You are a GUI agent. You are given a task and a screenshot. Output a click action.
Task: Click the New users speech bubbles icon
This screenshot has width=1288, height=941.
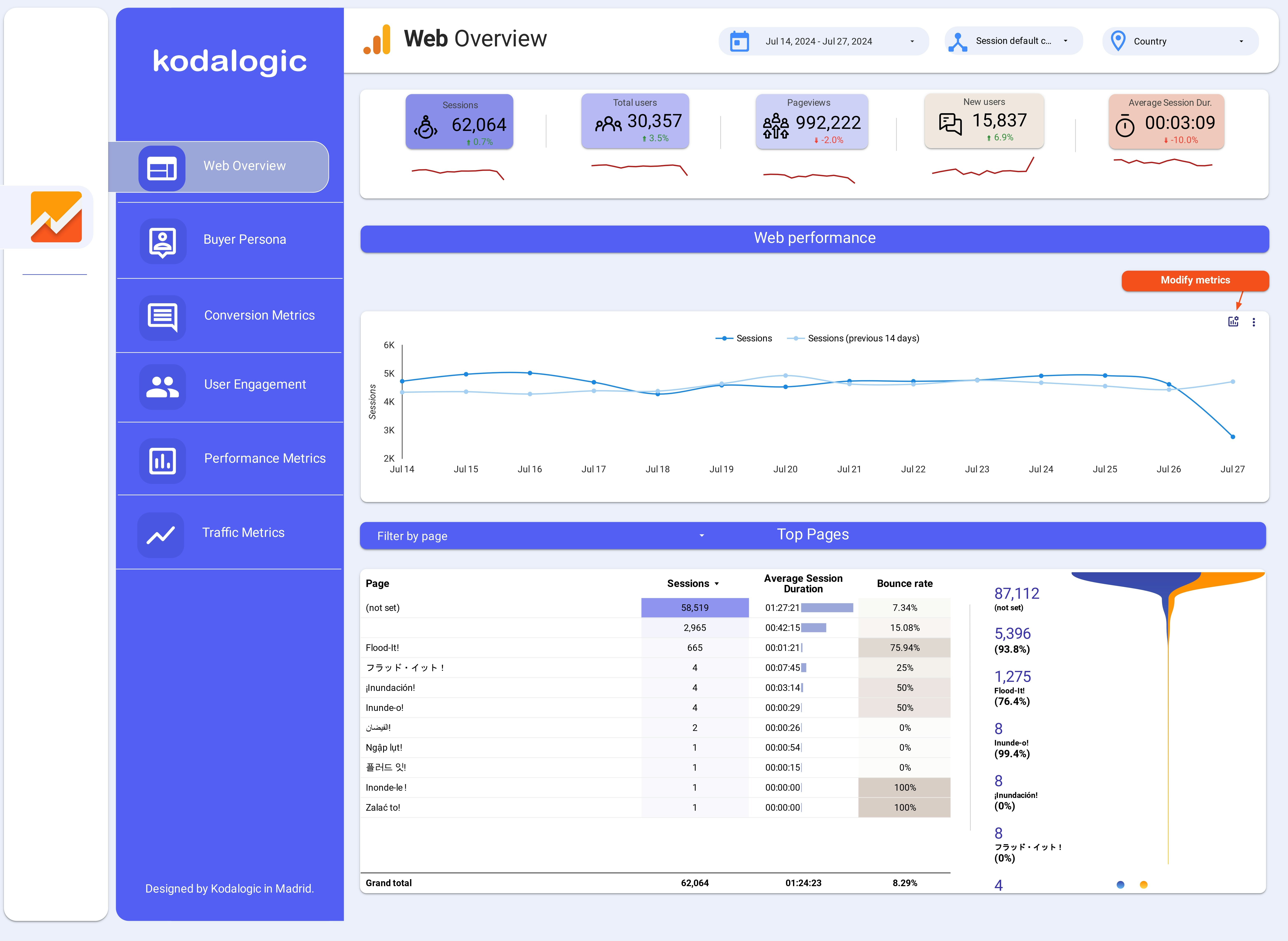(x=950, y=124)
